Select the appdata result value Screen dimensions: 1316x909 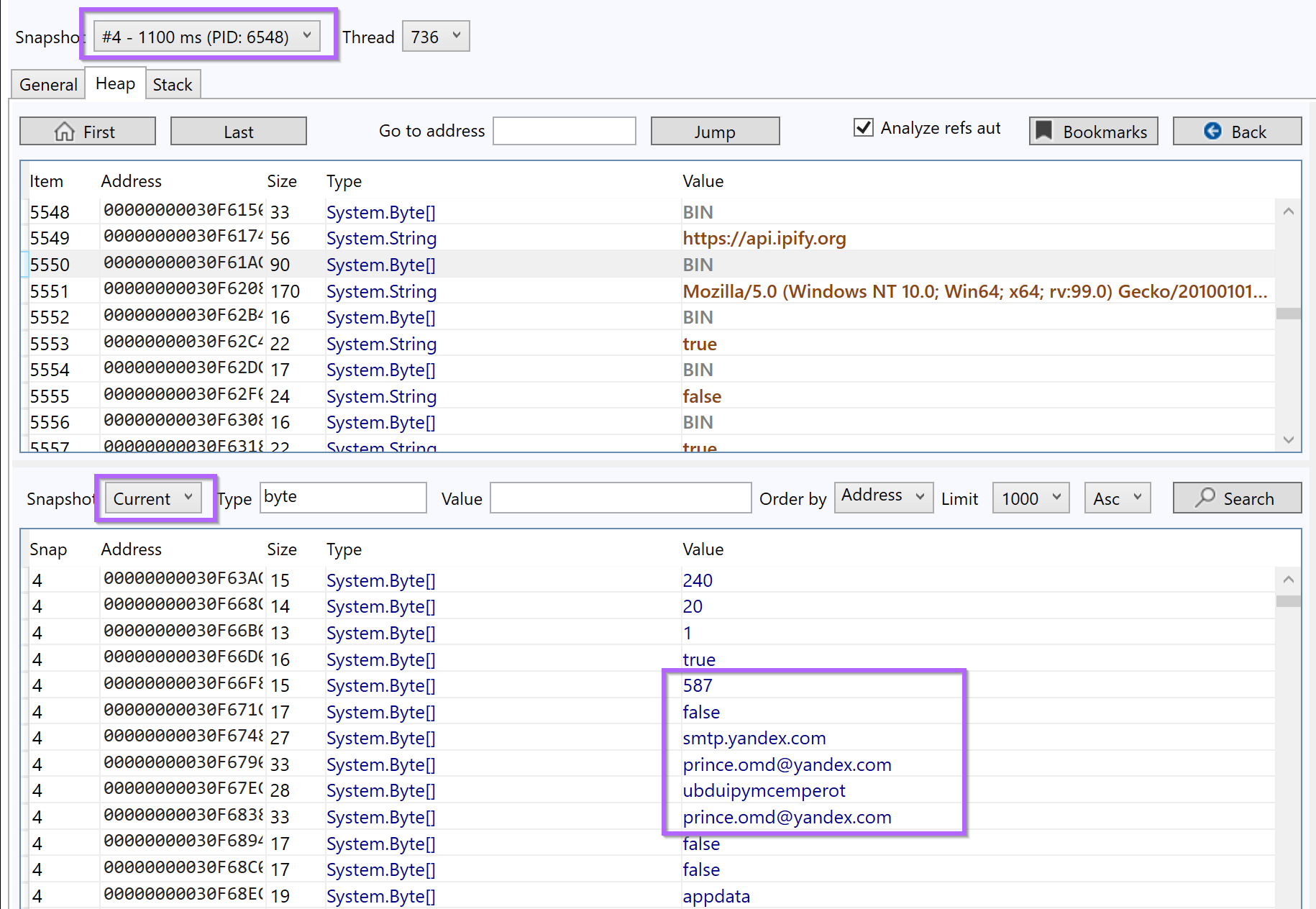[x=716, y=896]
